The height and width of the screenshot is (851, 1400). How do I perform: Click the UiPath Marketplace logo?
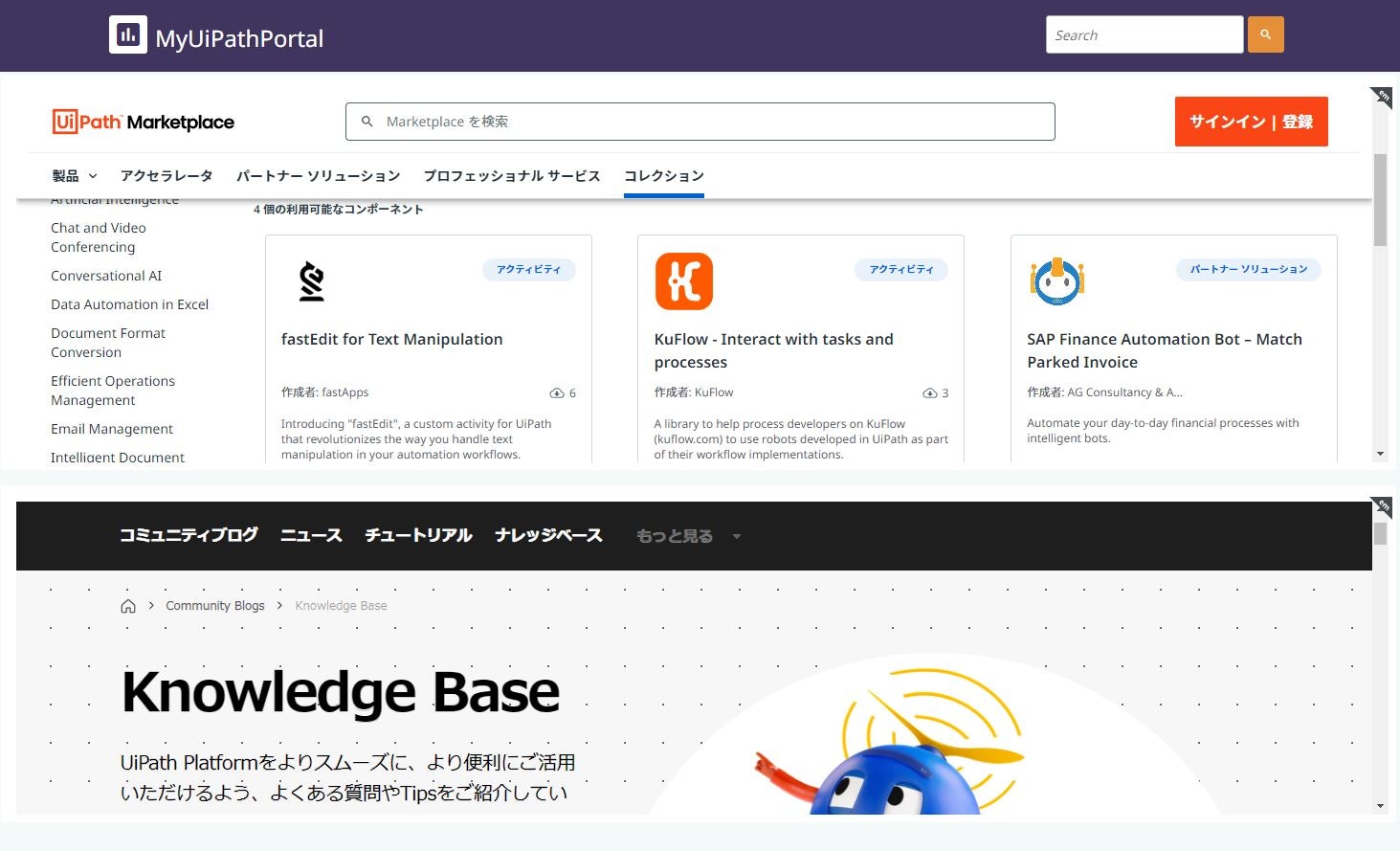tap(142, 121)
